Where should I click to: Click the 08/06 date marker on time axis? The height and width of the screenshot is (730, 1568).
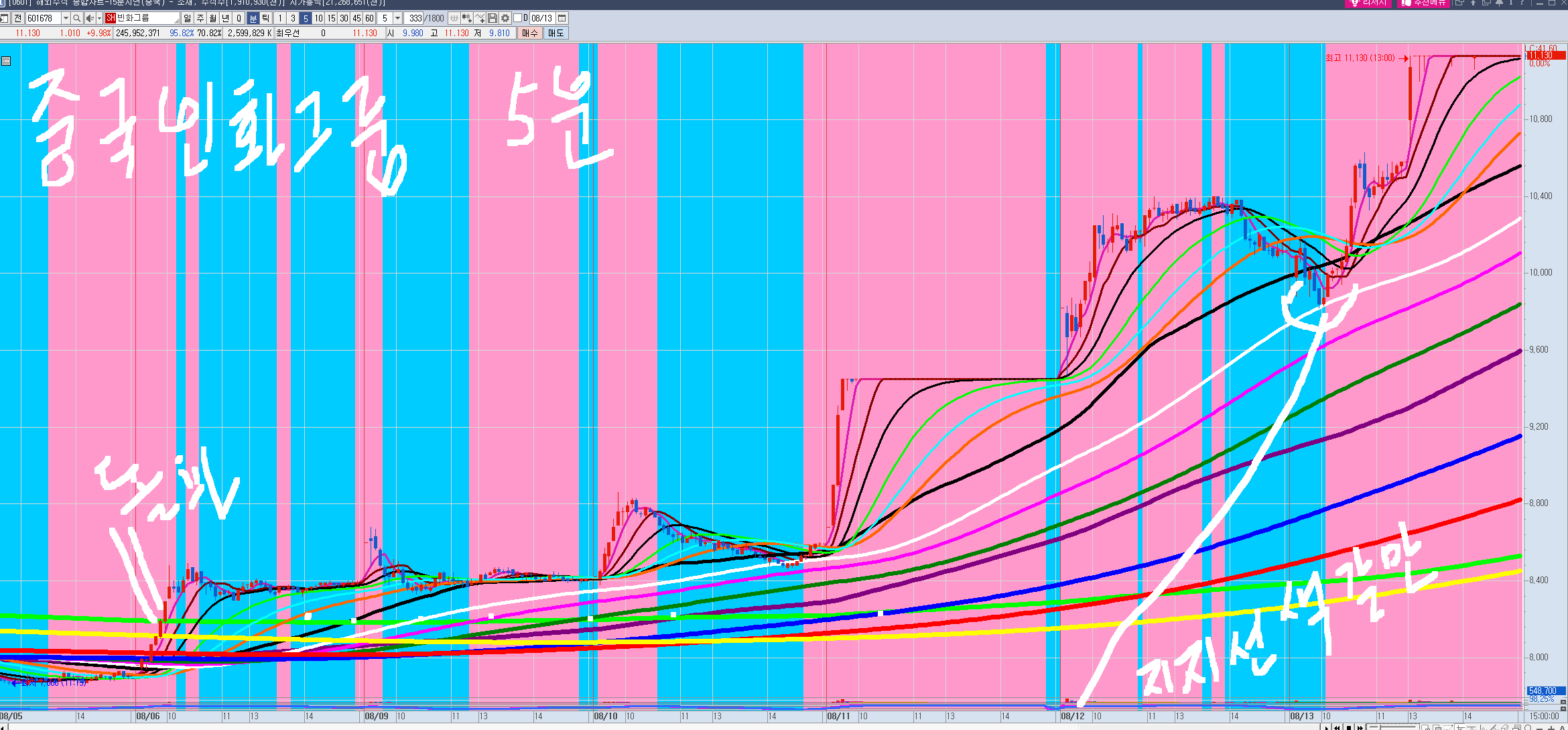pyautogui.click(x=148, y=716)
